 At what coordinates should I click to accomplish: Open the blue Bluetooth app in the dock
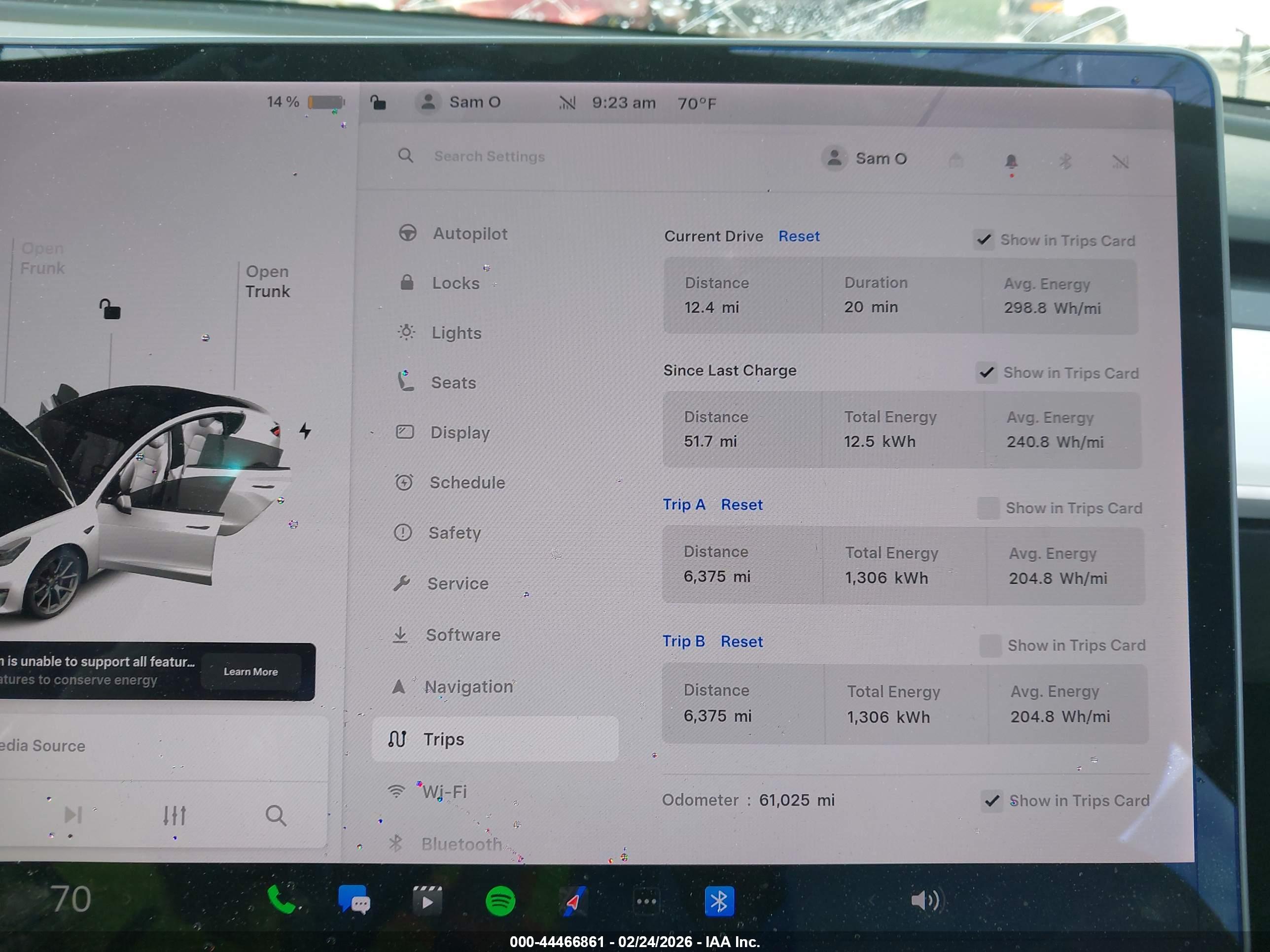(x=719, y=902)
